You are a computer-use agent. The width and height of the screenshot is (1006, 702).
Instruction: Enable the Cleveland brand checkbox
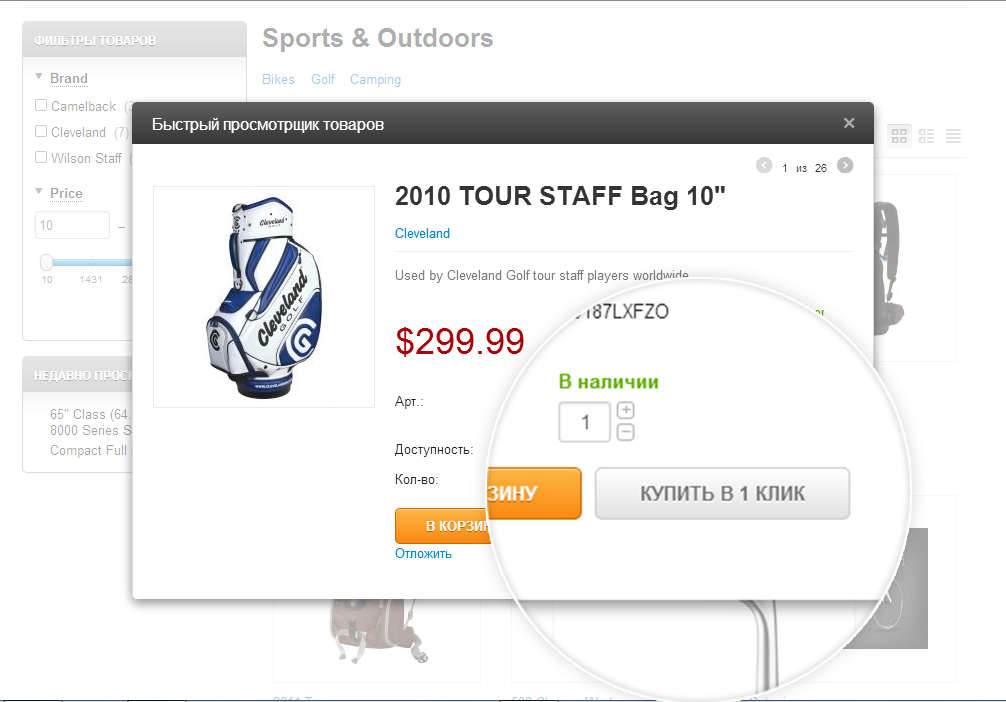tap(41, 131)
